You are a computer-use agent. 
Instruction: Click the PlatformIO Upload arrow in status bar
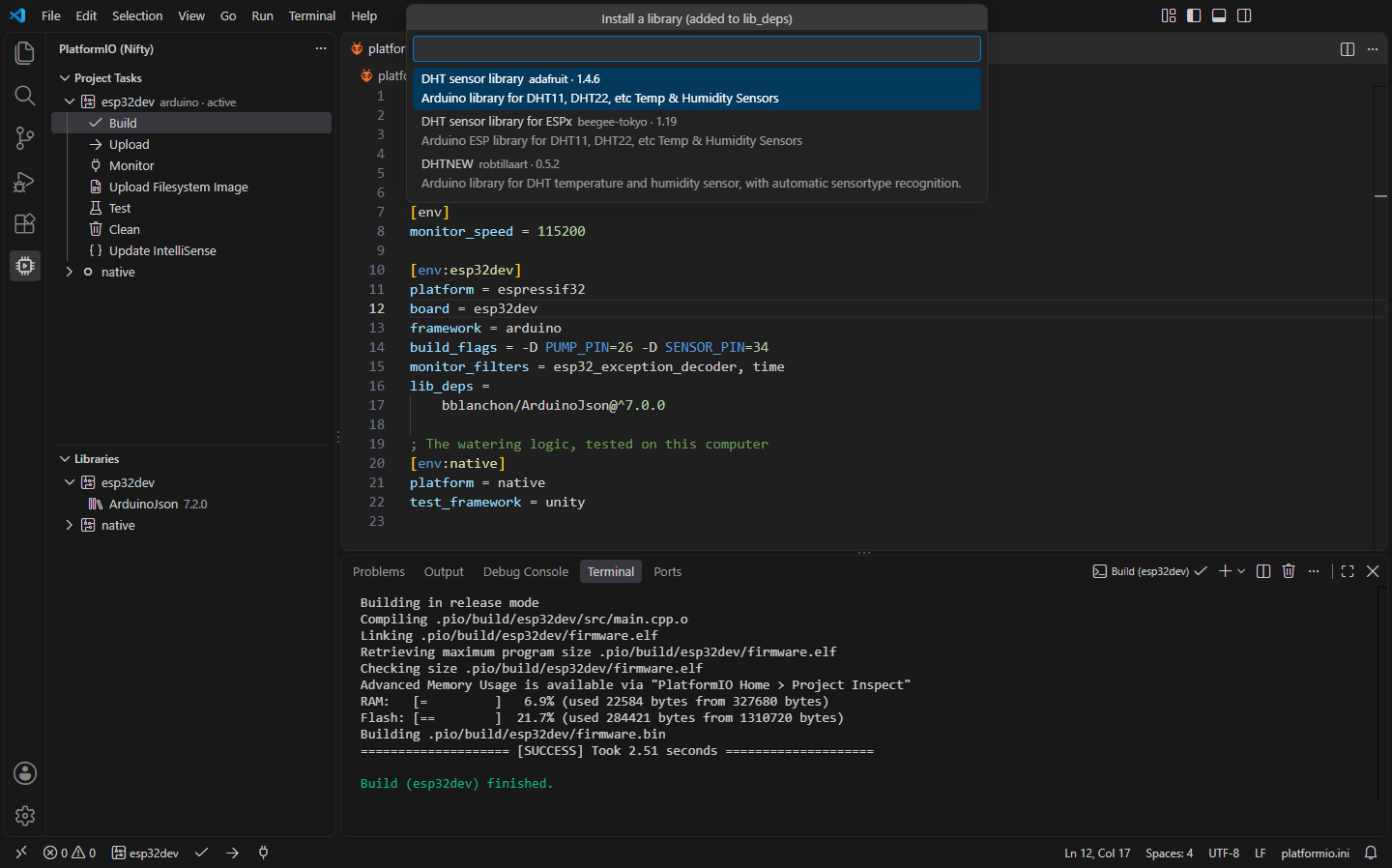click(232, 853)
